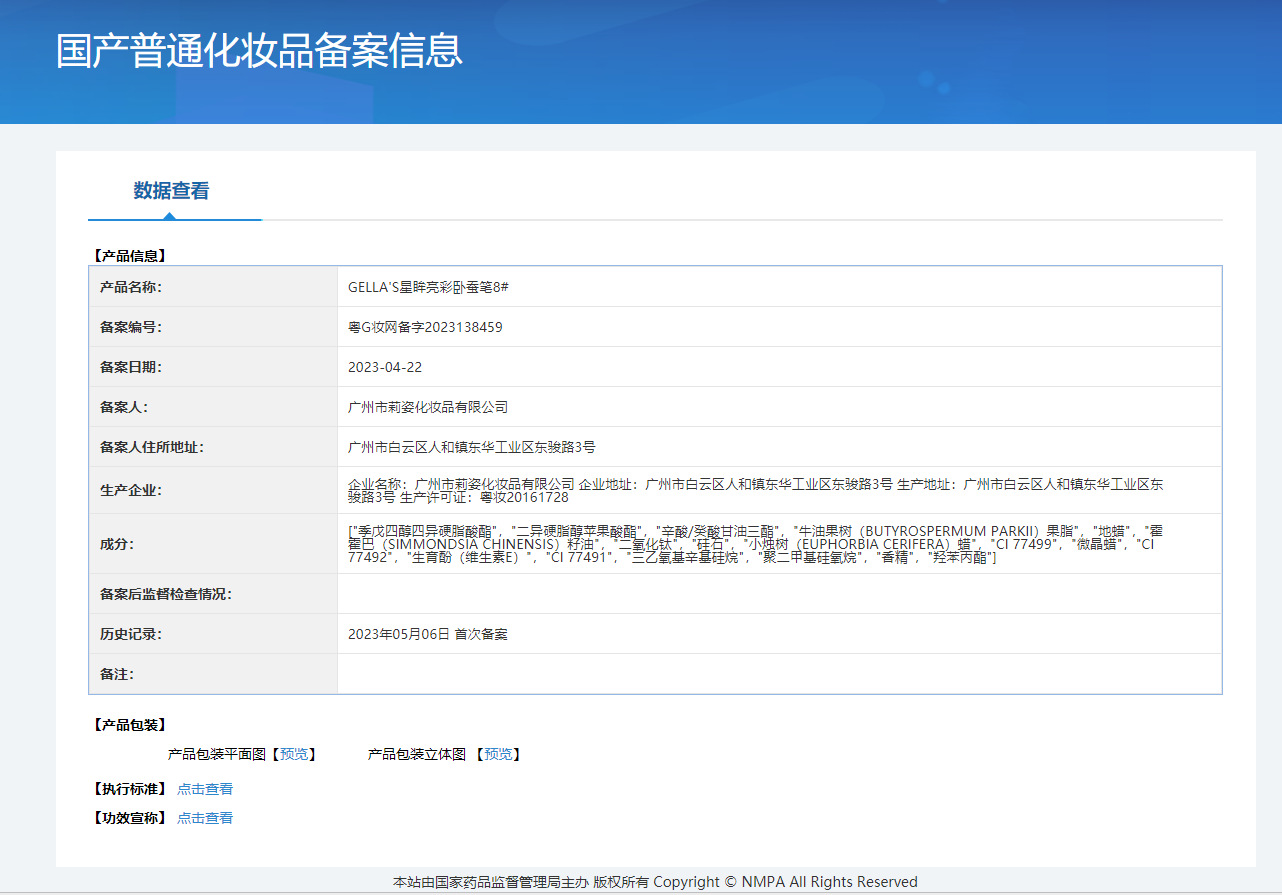Switch to the 数据查看 tab
Viewport: 1282px width, 895px height.
click(x=172, y=191)
